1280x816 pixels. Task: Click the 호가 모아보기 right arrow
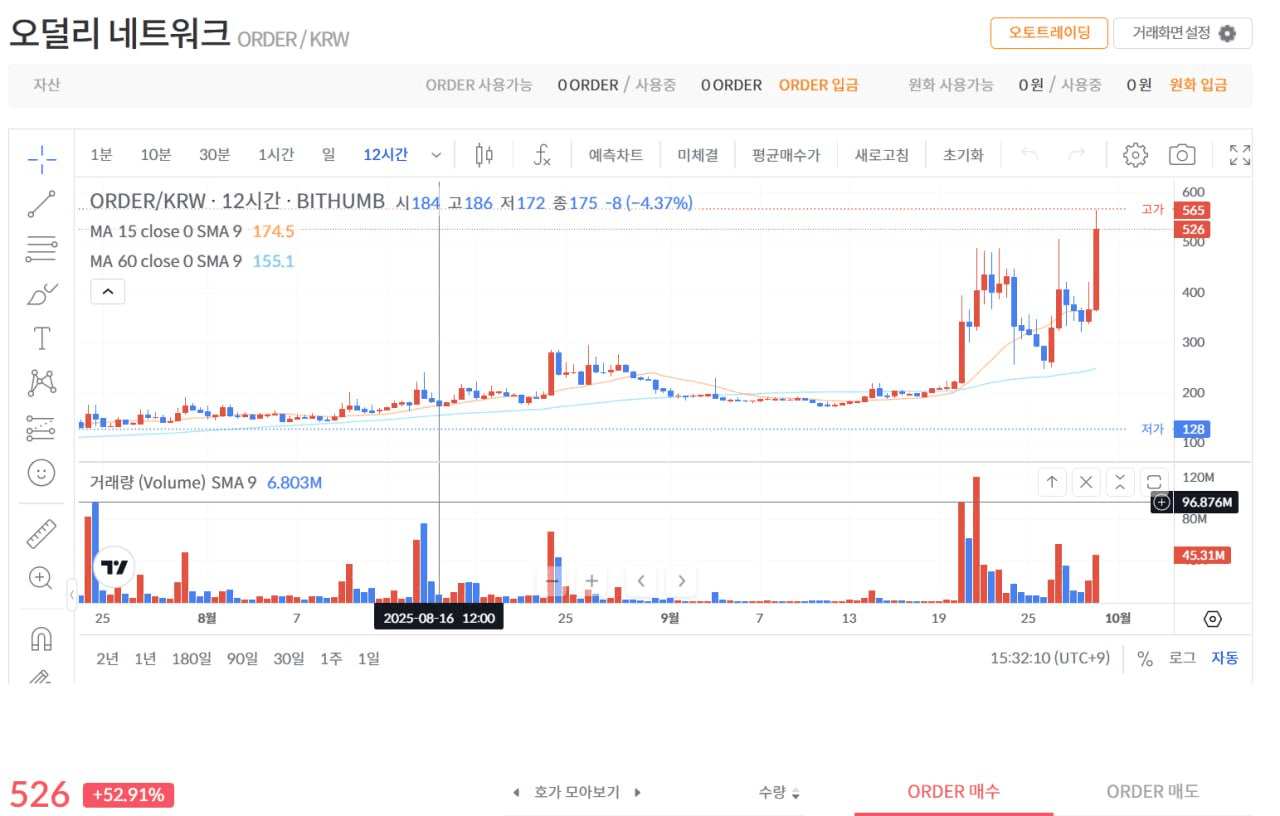point(638,792)
